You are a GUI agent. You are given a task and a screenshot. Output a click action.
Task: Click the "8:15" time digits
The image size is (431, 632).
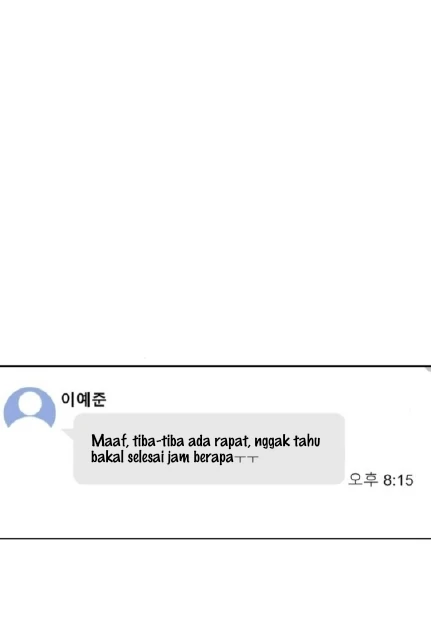(x=398, y=480)
